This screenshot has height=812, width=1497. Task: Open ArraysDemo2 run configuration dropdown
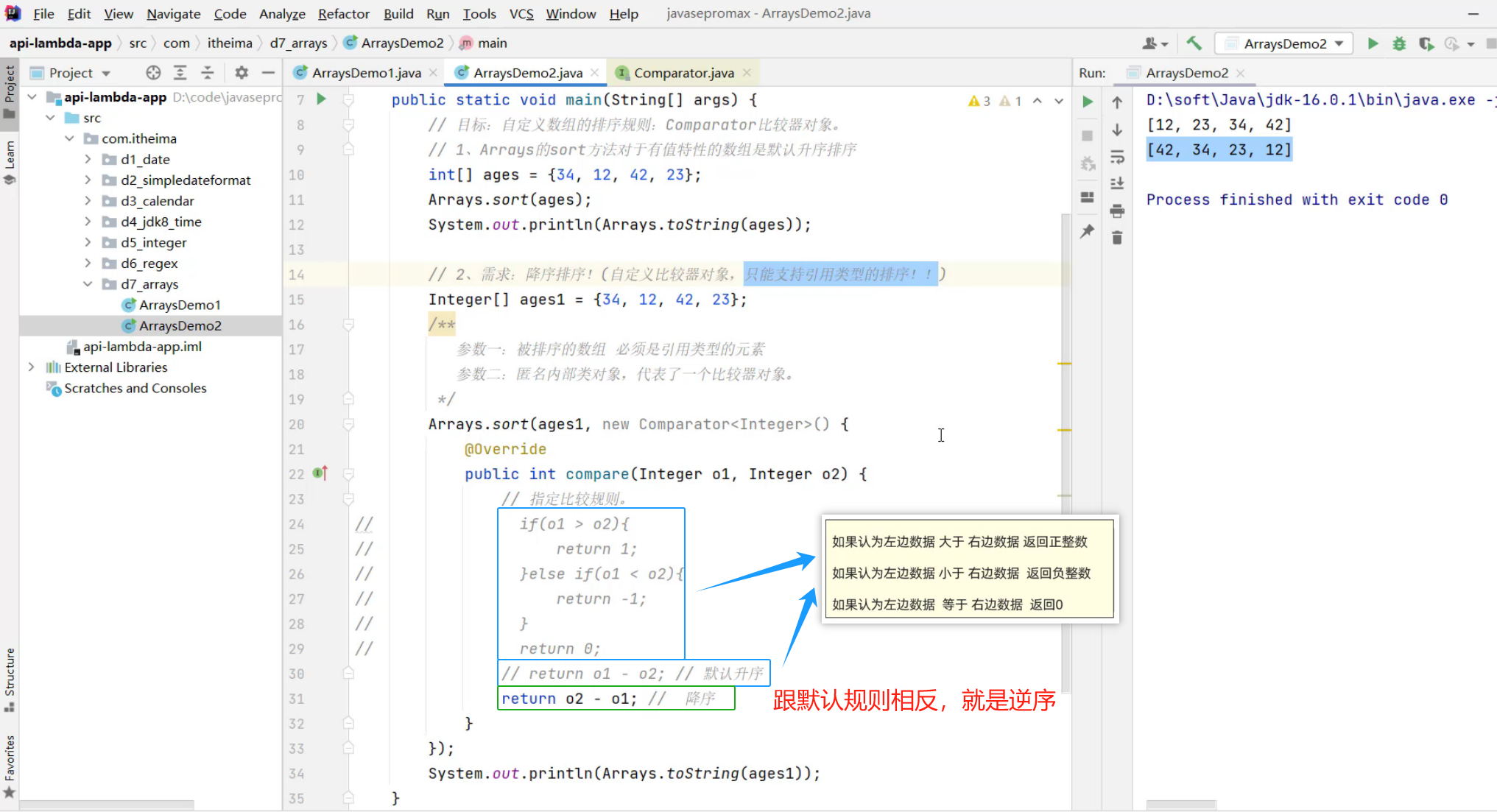(1283, 43)
